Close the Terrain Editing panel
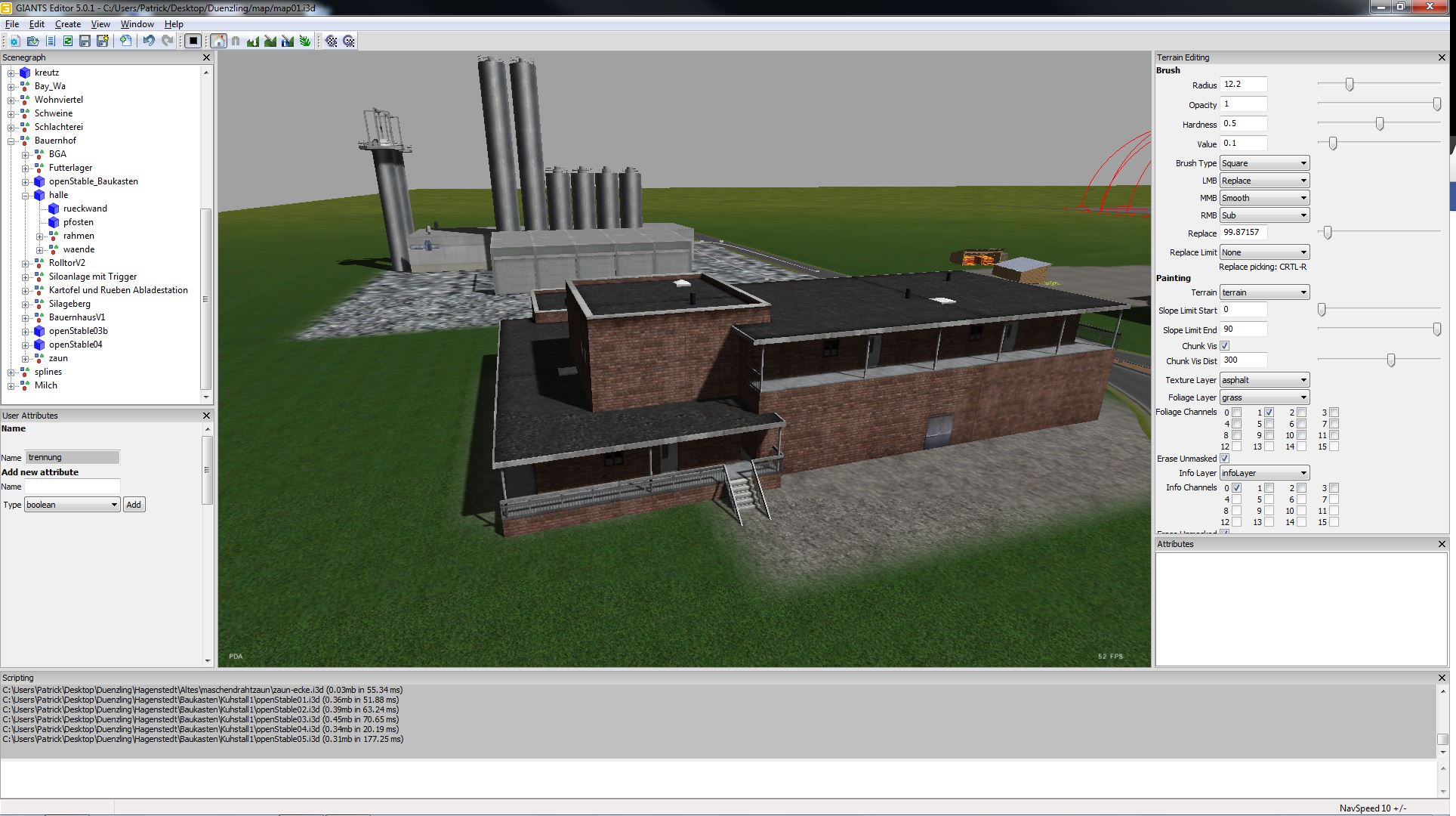This screenshot has width=1456, height=816. pos(1442,57)
